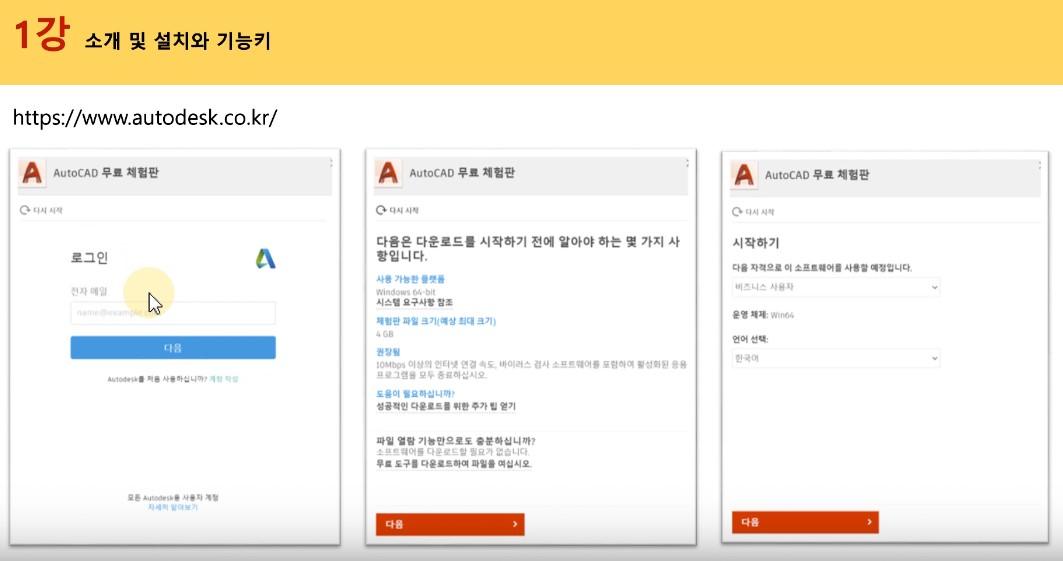Click the AutoCAD logo in download info panel
The image size is (1063, 561).
(388, 173)
